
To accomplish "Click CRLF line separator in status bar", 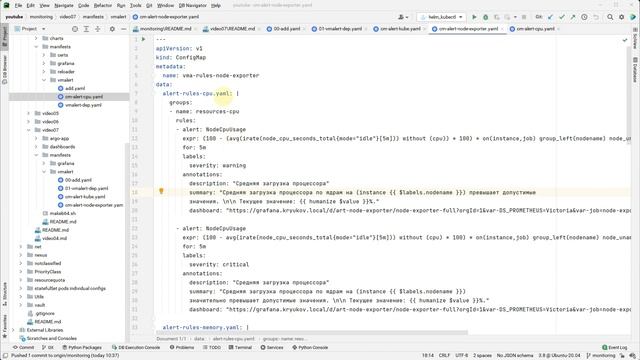I will pyautogui.click(x=444, y=356).
